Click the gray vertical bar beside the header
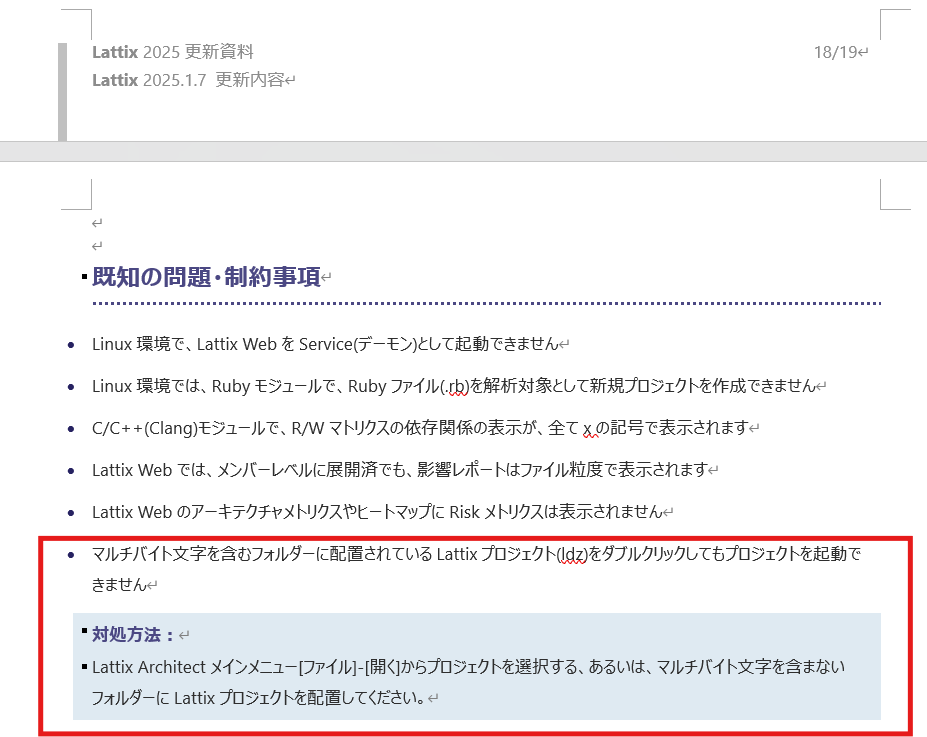This screenshot has height=737, width=927. [x=63, y=91]
